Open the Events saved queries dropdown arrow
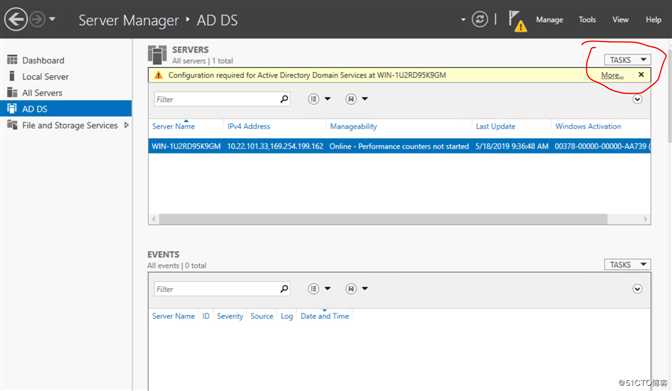 [x=365, y=289]
